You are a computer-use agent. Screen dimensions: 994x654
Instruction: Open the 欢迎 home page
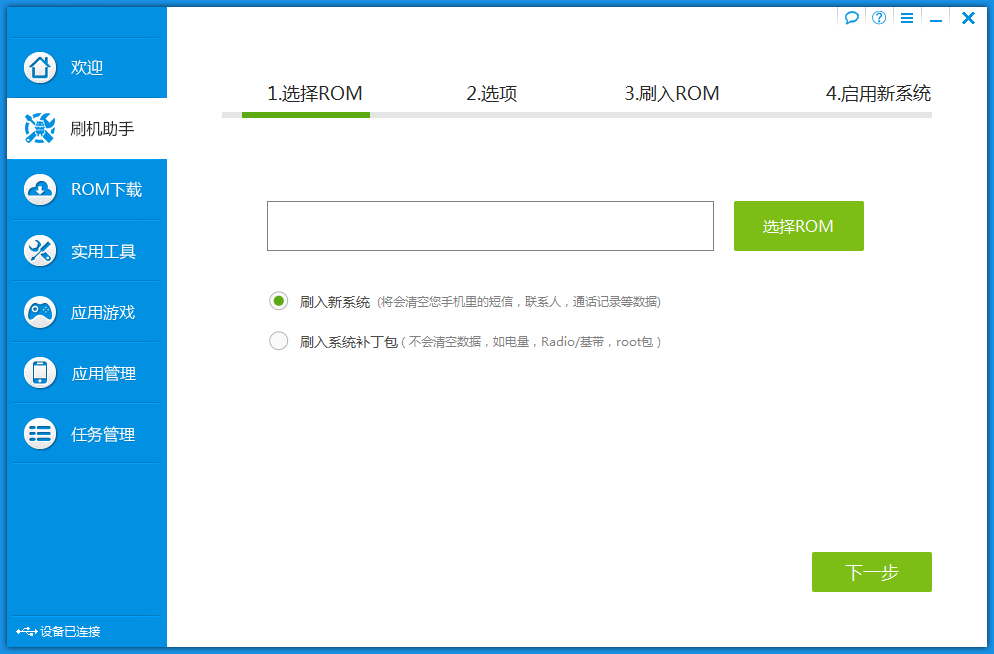[x=86, y=67]
